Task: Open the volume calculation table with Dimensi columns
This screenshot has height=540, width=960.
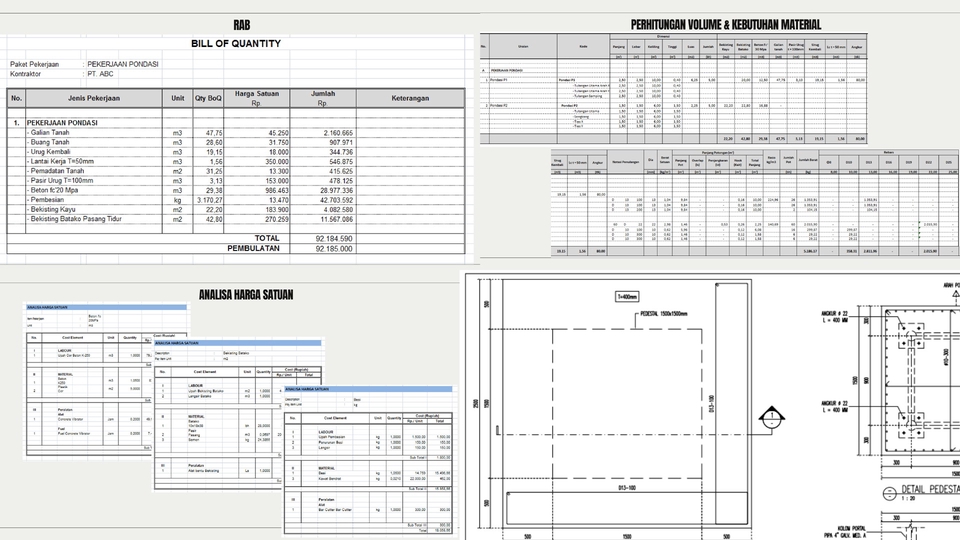Action: pyautogui.click(x=673, y=89)
